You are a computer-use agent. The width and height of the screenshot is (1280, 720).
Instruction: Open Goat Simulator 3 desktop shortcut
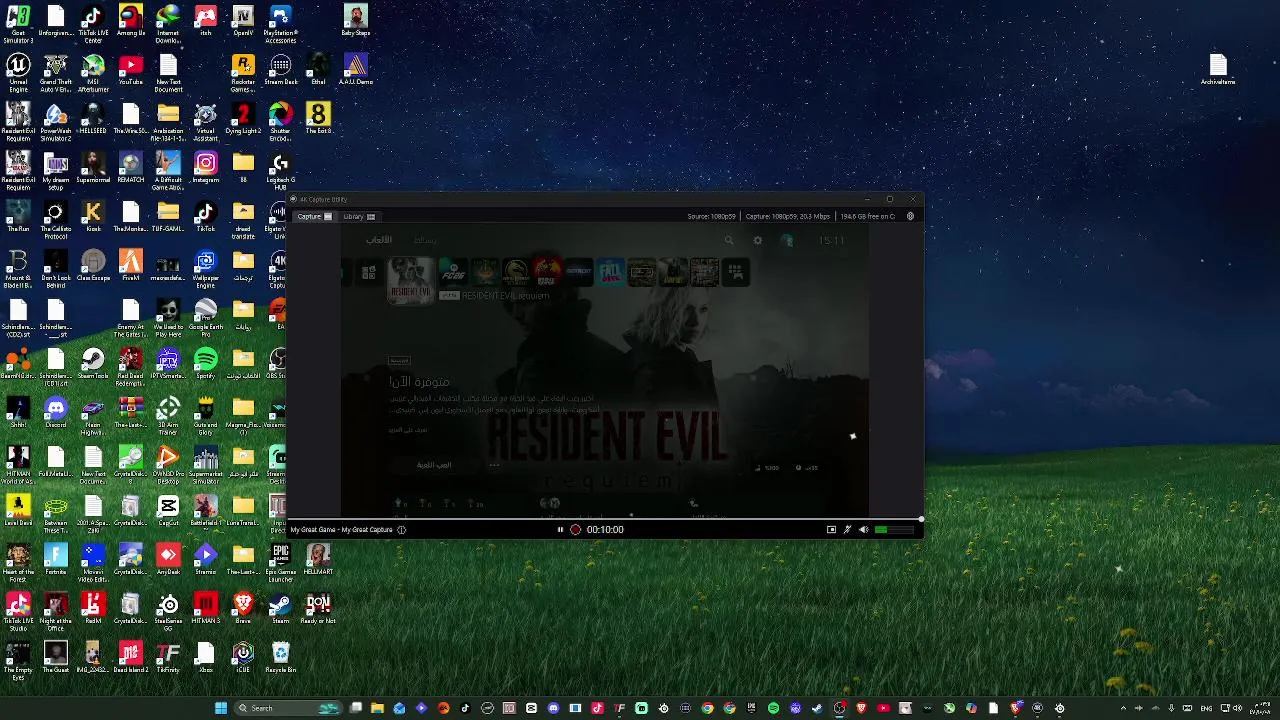[x=18, y=24]
